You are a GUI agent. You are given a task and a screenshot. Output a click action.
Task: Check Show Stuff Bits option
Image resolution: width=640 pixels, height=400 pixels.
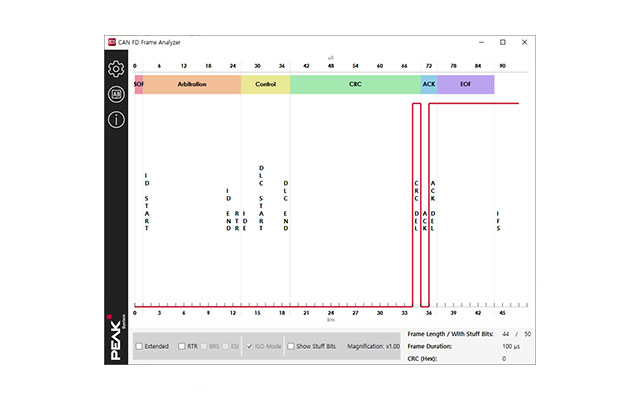tap(291, 346)
